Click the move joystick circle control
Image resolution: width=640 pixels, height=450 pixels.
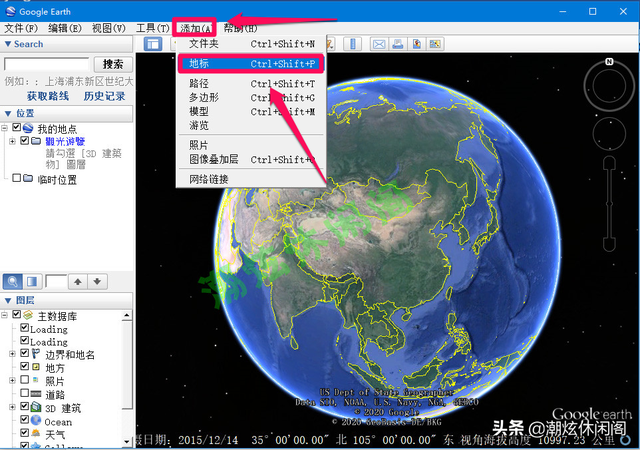tap(609, 134)
